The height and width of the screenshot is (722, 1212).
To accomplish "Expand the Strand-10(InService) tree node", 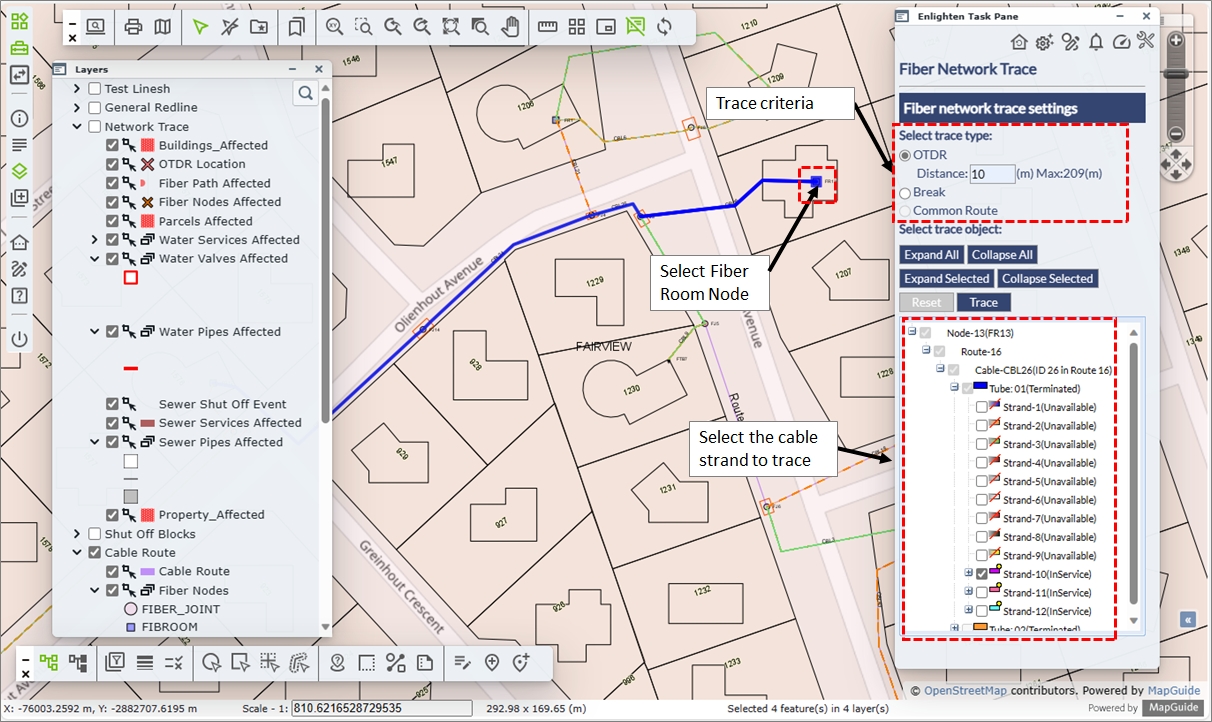I will point(968,574).
